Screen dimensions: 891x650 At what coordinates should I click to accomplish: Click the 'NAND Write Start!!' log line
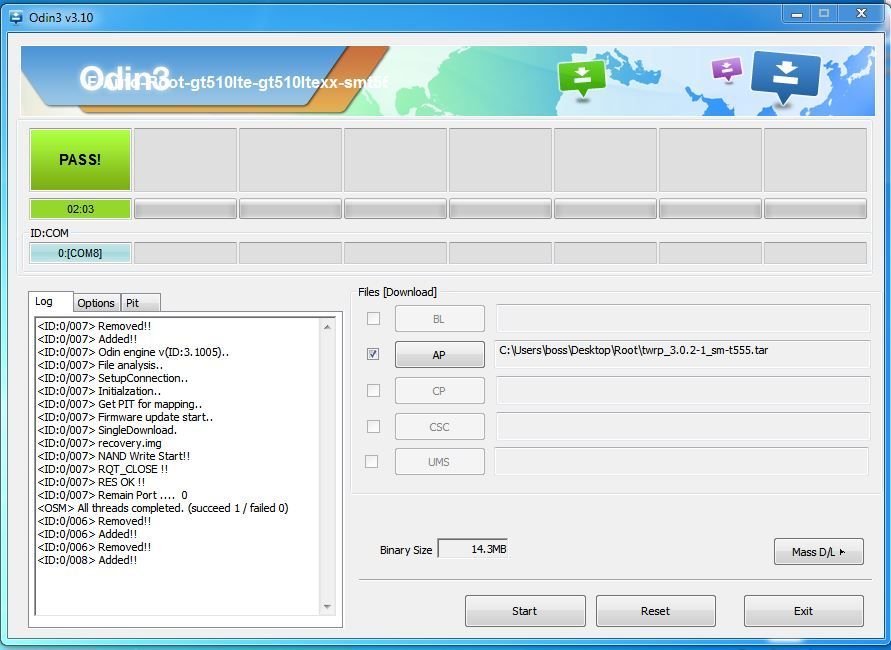point(114,456)
